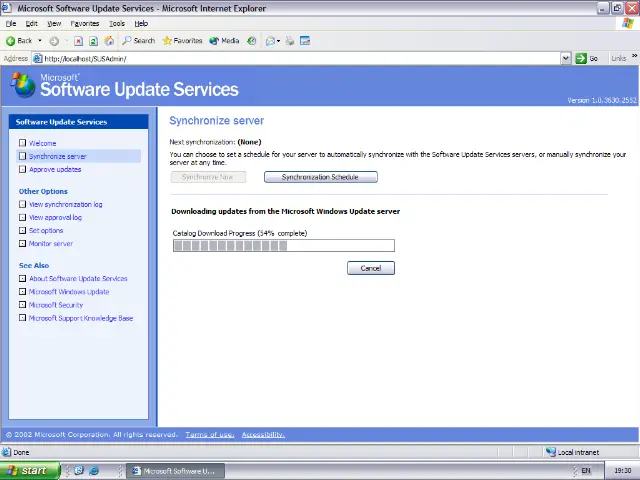Click the Mail envelope icon
The image size is (640, 480).
click(270, 41)
